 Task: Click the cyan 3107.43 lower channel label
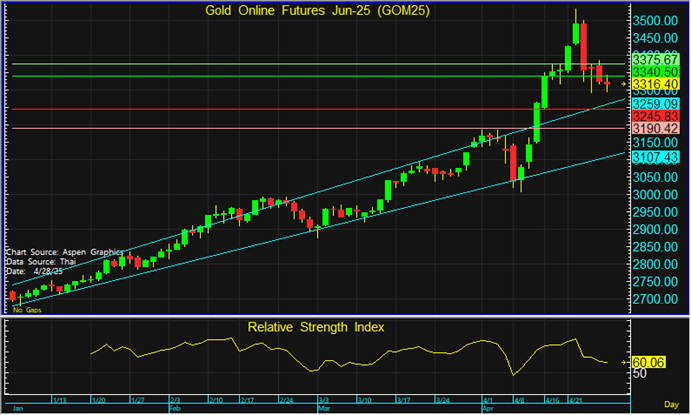(657, 158)
